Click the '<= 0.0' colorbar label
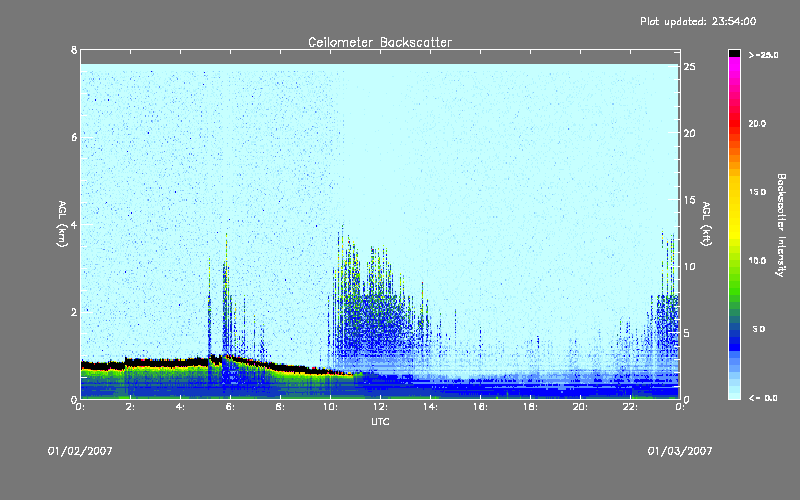800x500 pixels. click(x=763, y=398)
